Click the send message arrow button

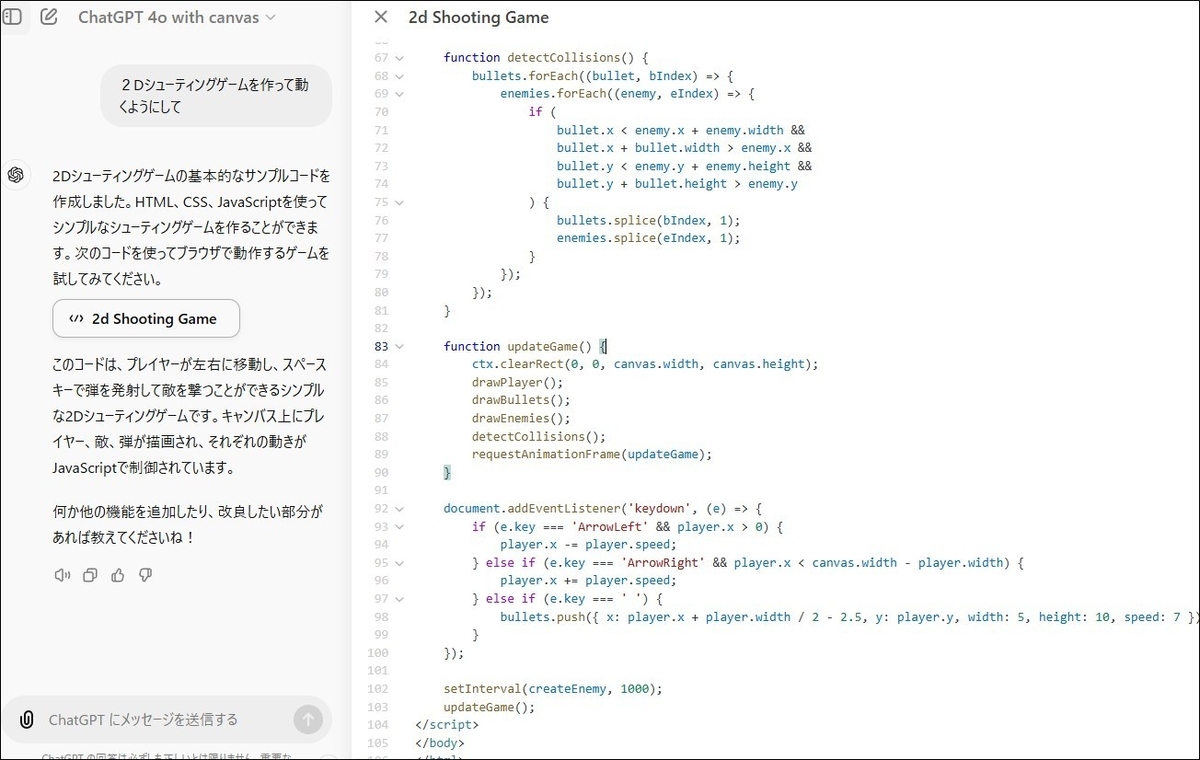click(x=308, y=719)
